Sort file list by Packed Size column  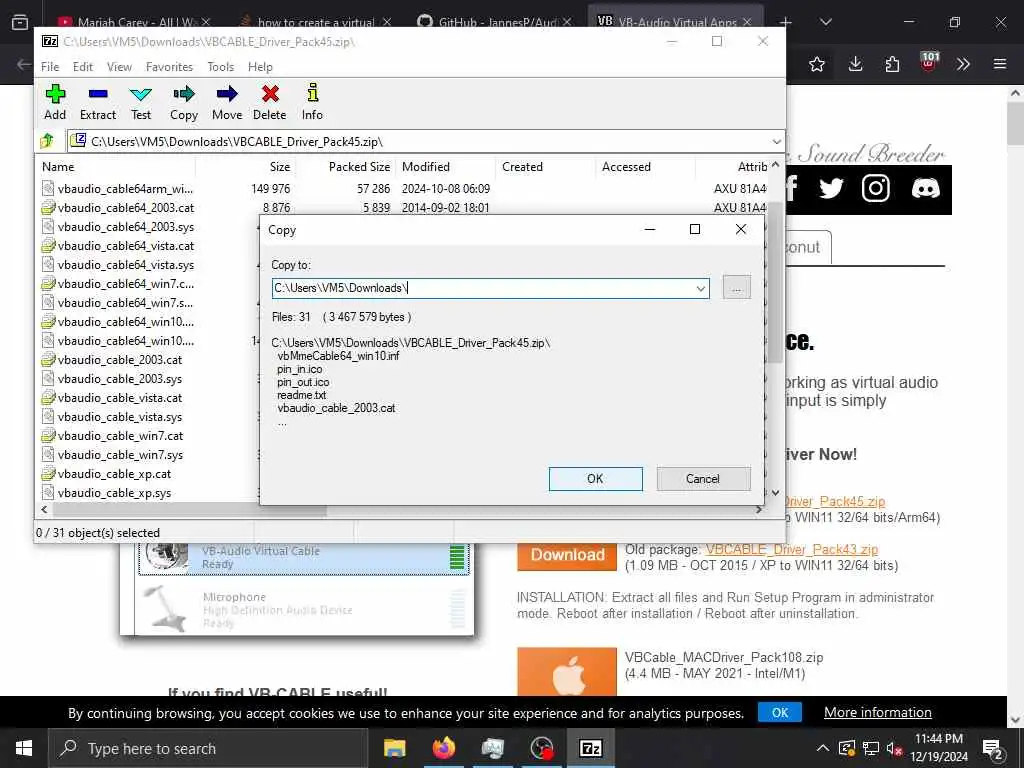pos(346,167)
